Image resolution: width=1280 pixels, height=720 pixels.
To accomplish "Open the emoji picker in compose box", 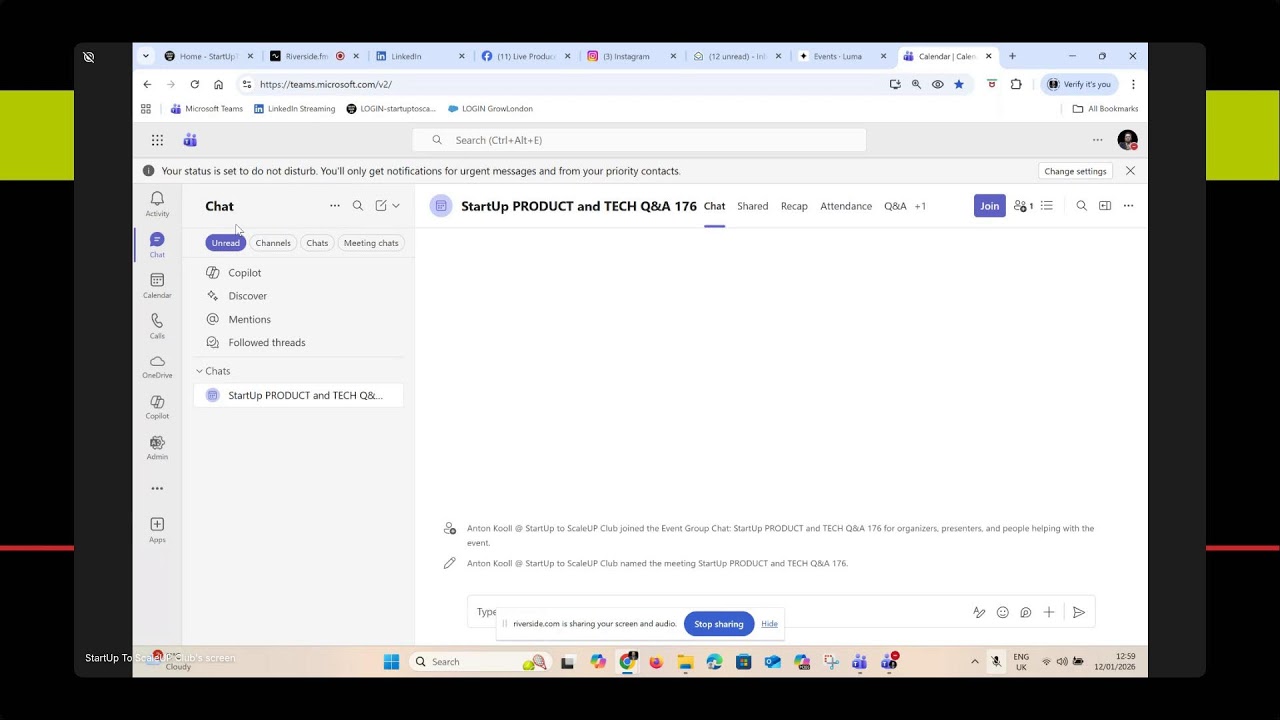I will pyautogui.click(x=1003, y=612).
